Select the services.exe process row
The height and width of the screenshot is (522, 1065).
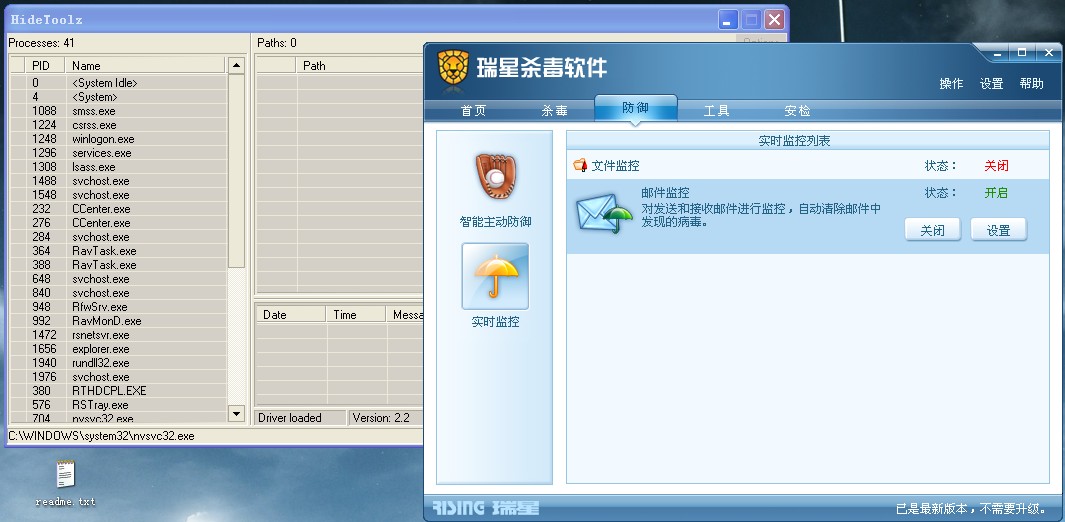click(118, 153)
